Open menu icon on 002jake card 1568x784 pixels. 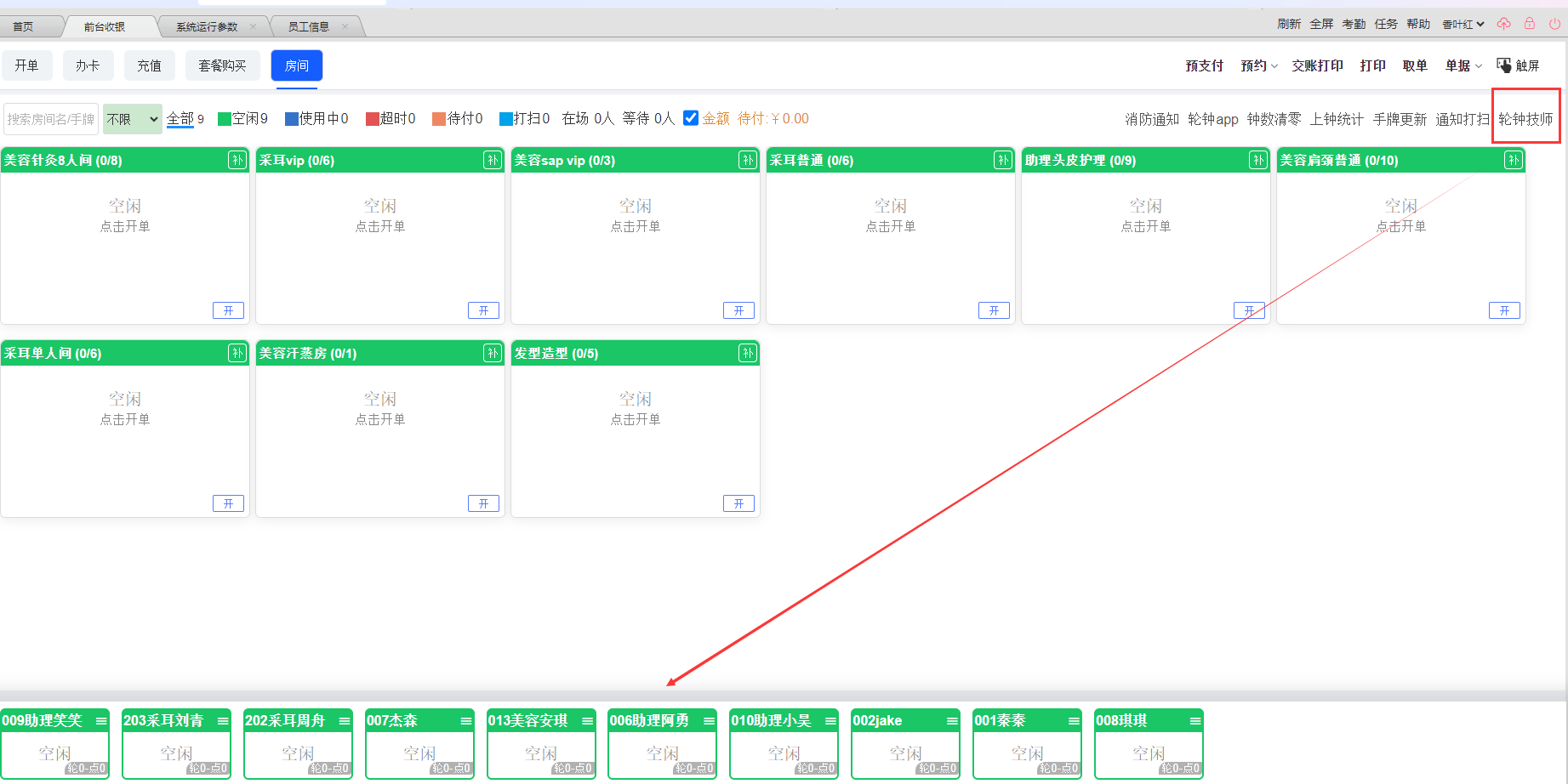pos(952,721)
